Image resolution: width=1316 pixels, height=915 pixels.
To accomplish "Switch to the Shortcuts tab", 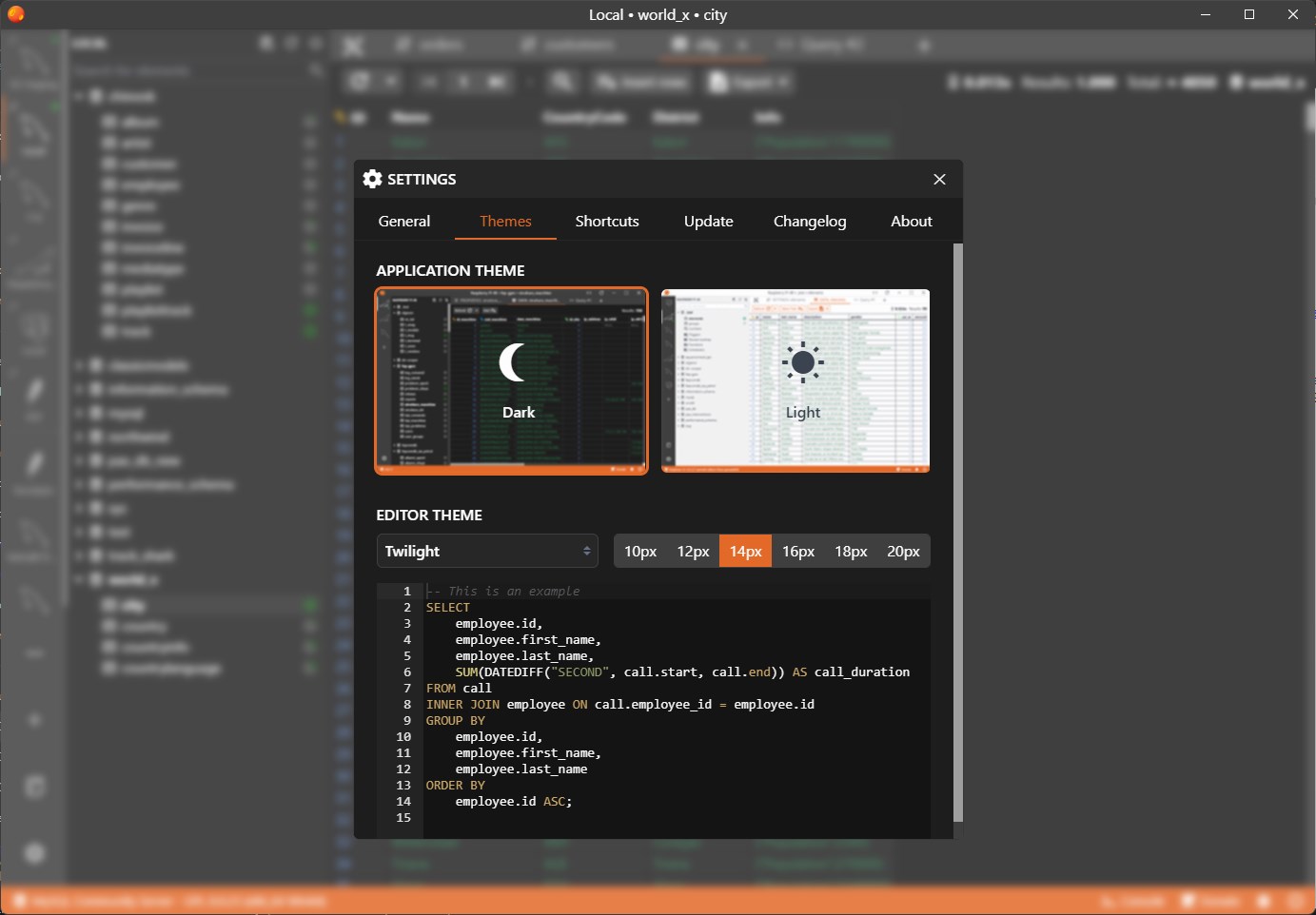I will point(607,222).
